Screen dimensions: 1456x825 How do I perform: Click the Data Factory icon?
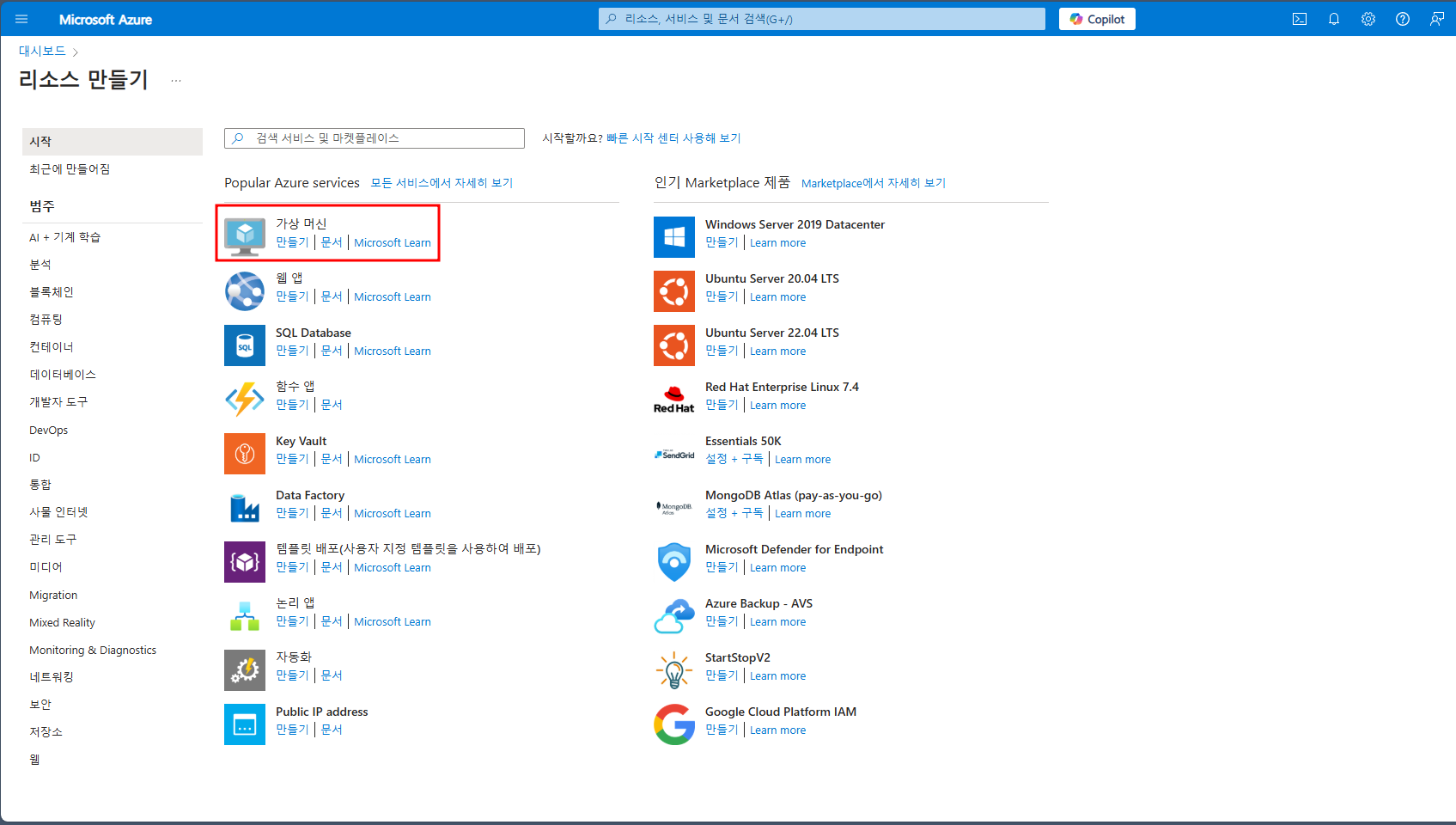pyautogui.click(x=245, y=508)
